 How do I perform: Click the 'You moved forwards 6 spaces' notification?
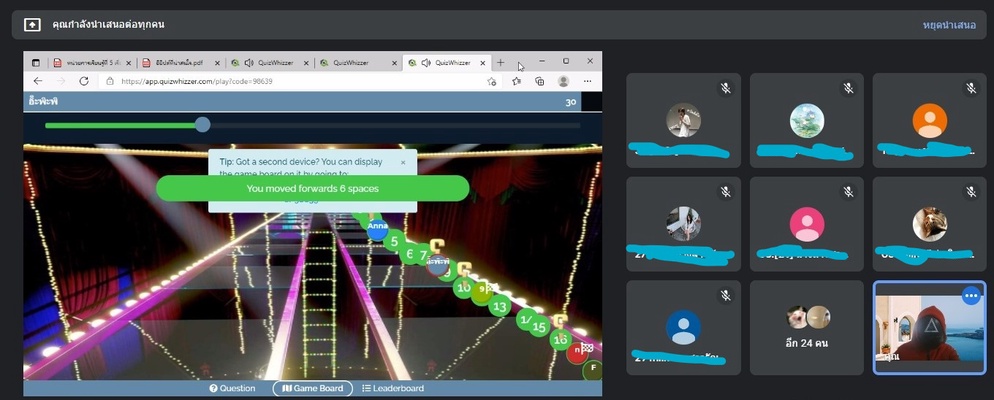(x=313, y=188)
